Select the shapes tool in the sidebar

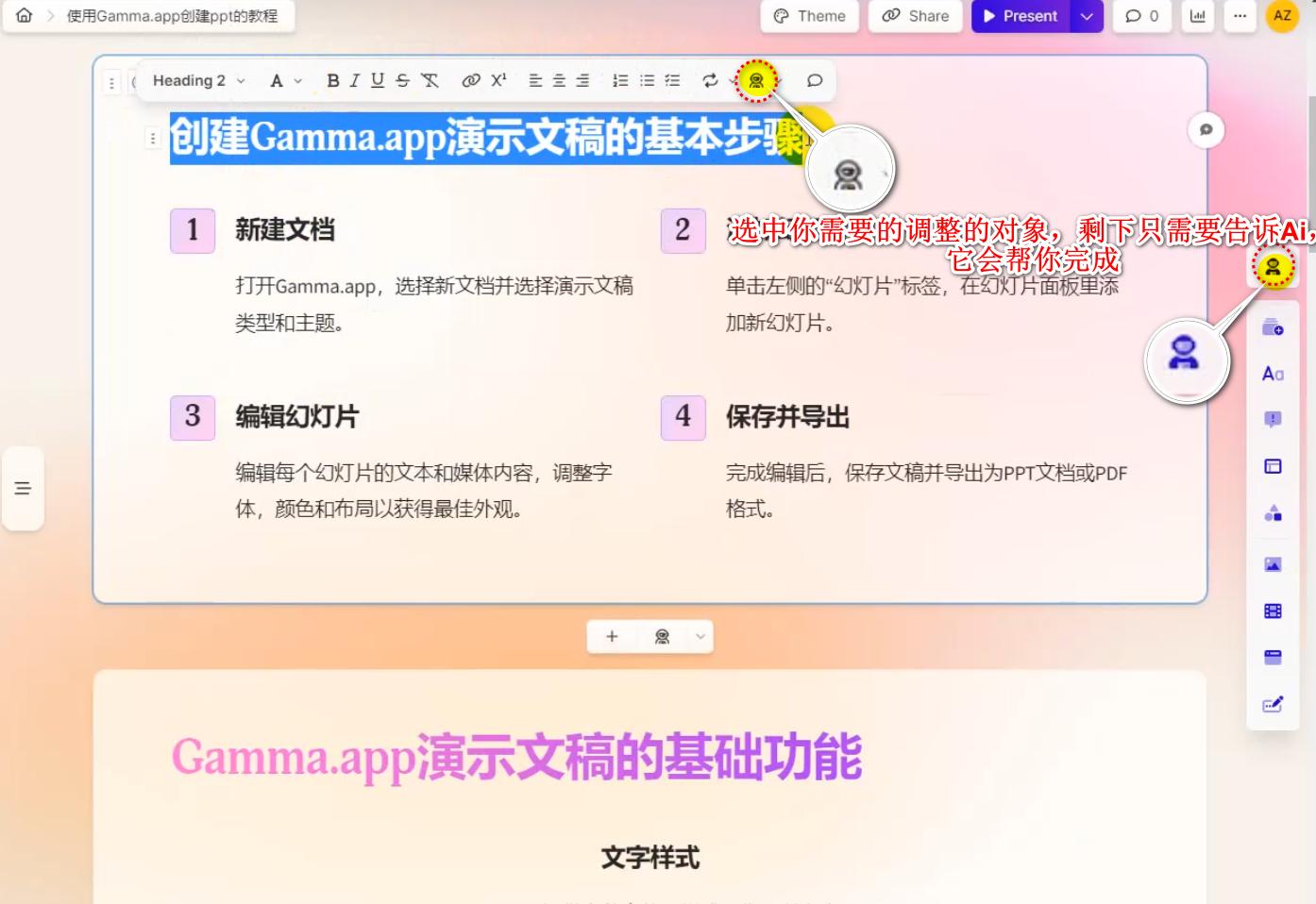point(1273,511)
